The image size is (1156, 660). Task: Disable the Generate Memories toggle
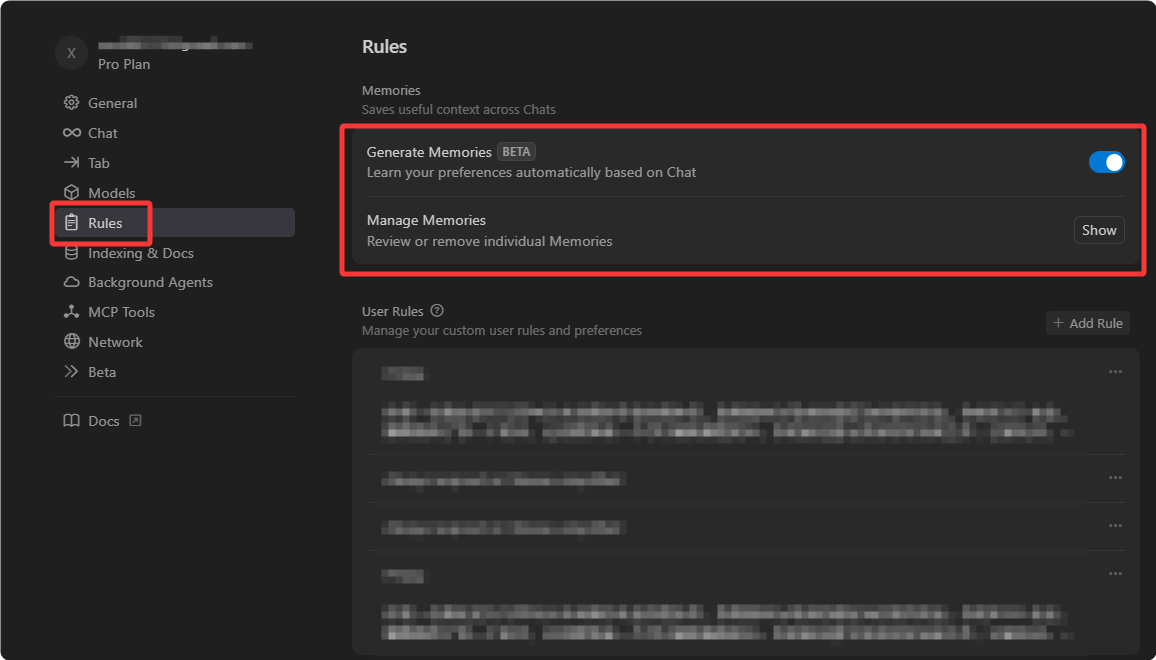(x=1106, y=162)
